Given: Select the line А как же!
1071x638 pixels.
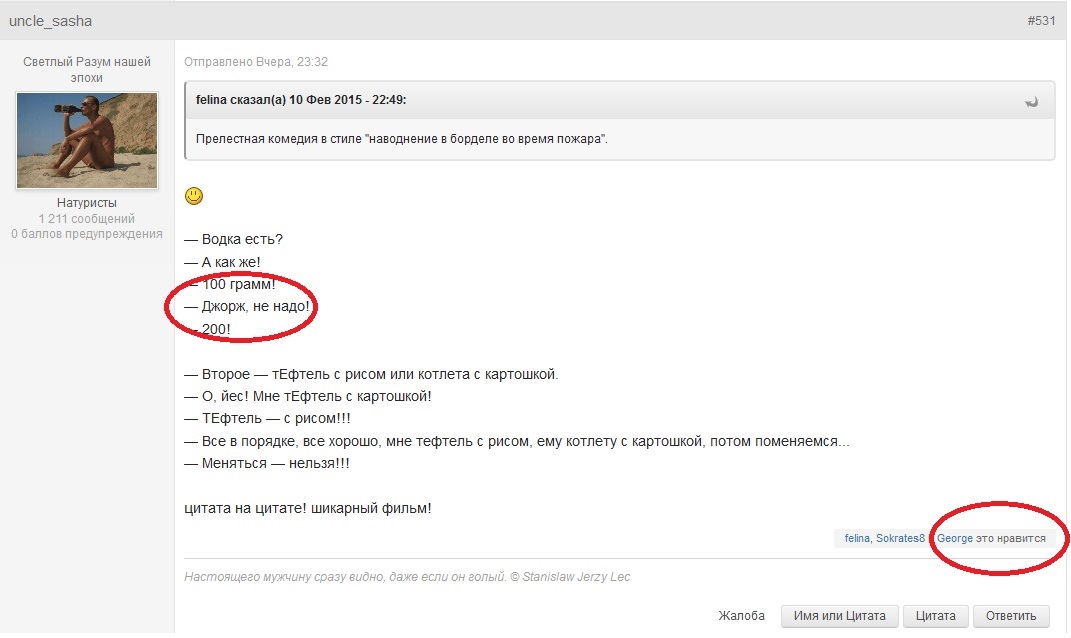Looking at the screenshot, I should click(x=223, y=262).
